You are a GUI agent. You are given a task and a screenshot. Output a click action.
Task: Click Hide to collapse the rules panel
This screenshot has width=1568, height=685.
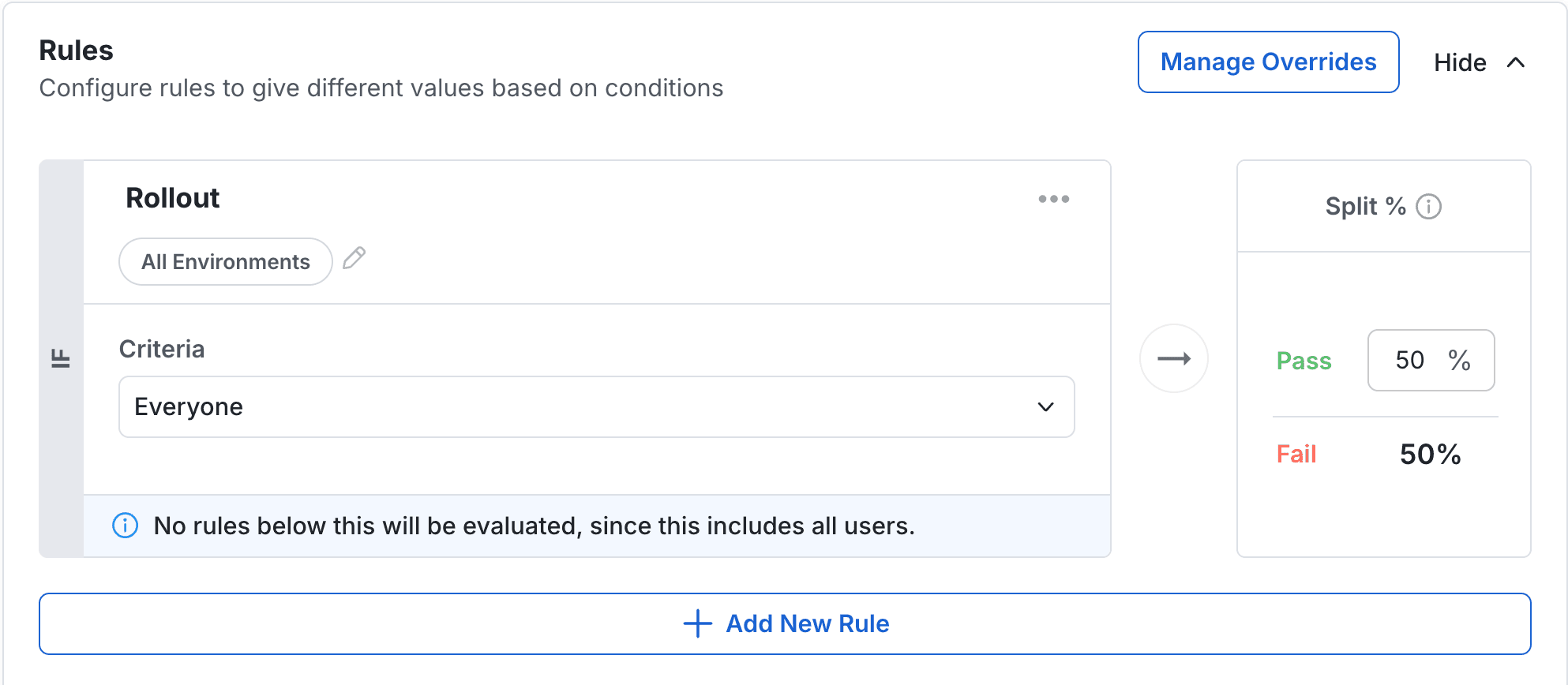[1460, 62]
